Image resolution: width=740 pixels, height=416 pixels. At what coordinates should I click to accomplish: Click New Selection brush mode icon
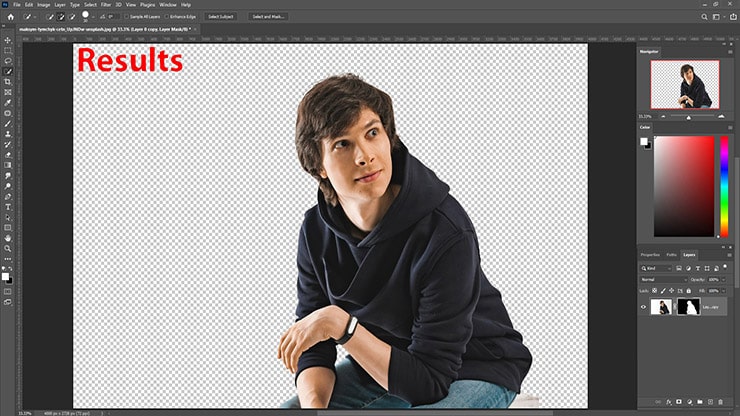(50, 17)
